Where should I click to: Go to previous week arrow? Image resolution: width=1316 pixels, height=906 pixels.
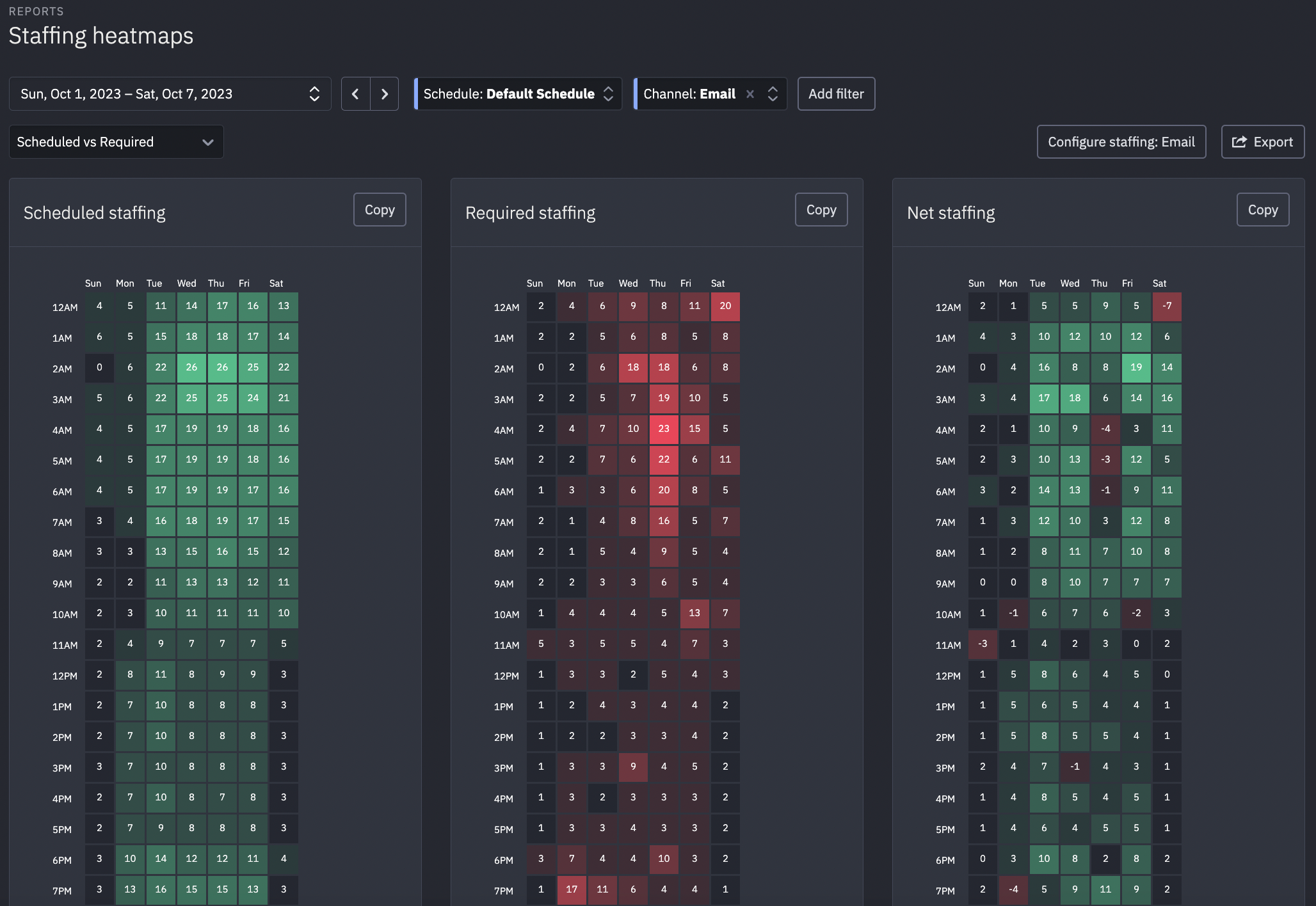tap(355, 94)
